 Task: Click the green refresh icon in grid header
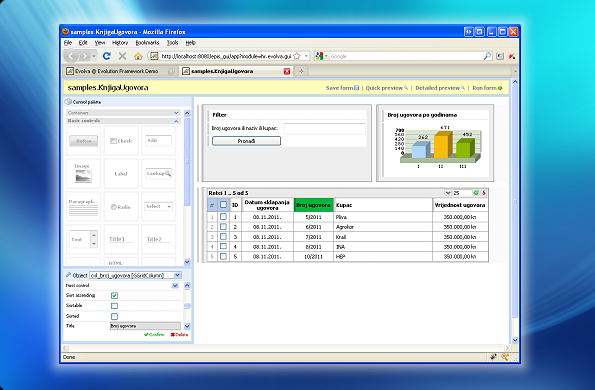pyautogui.click(x=476, y=193)
